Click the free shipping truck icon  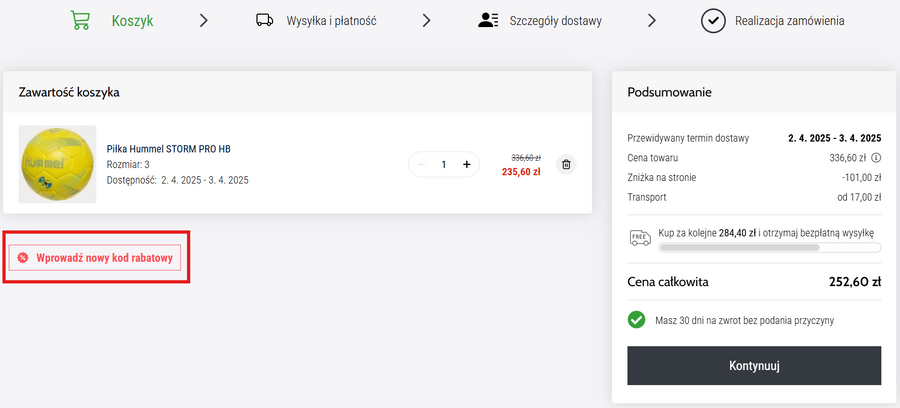tap(640, 238)
